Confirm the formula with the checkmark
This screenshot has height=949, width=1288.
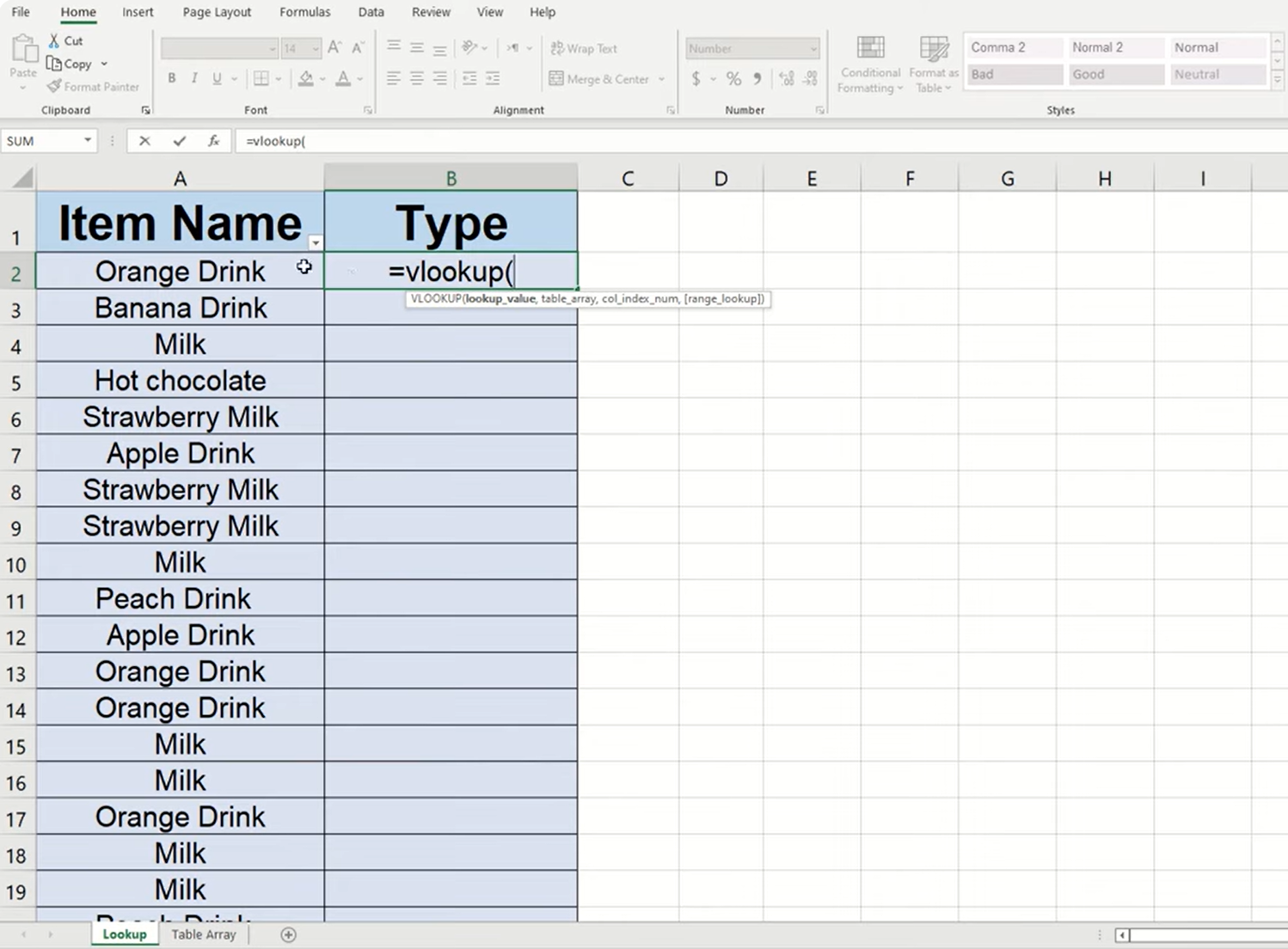coord(179,141)
